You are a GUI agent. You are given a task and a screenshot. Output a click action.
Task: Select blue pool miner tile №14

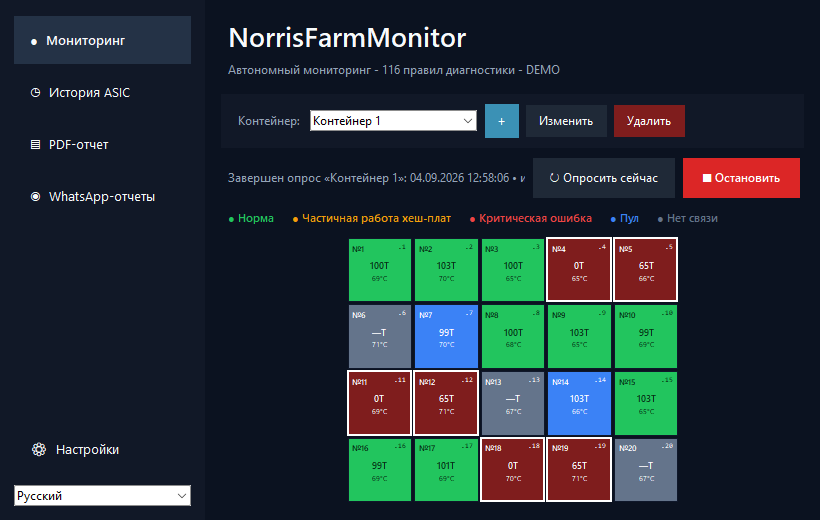(x=579, y=403)
